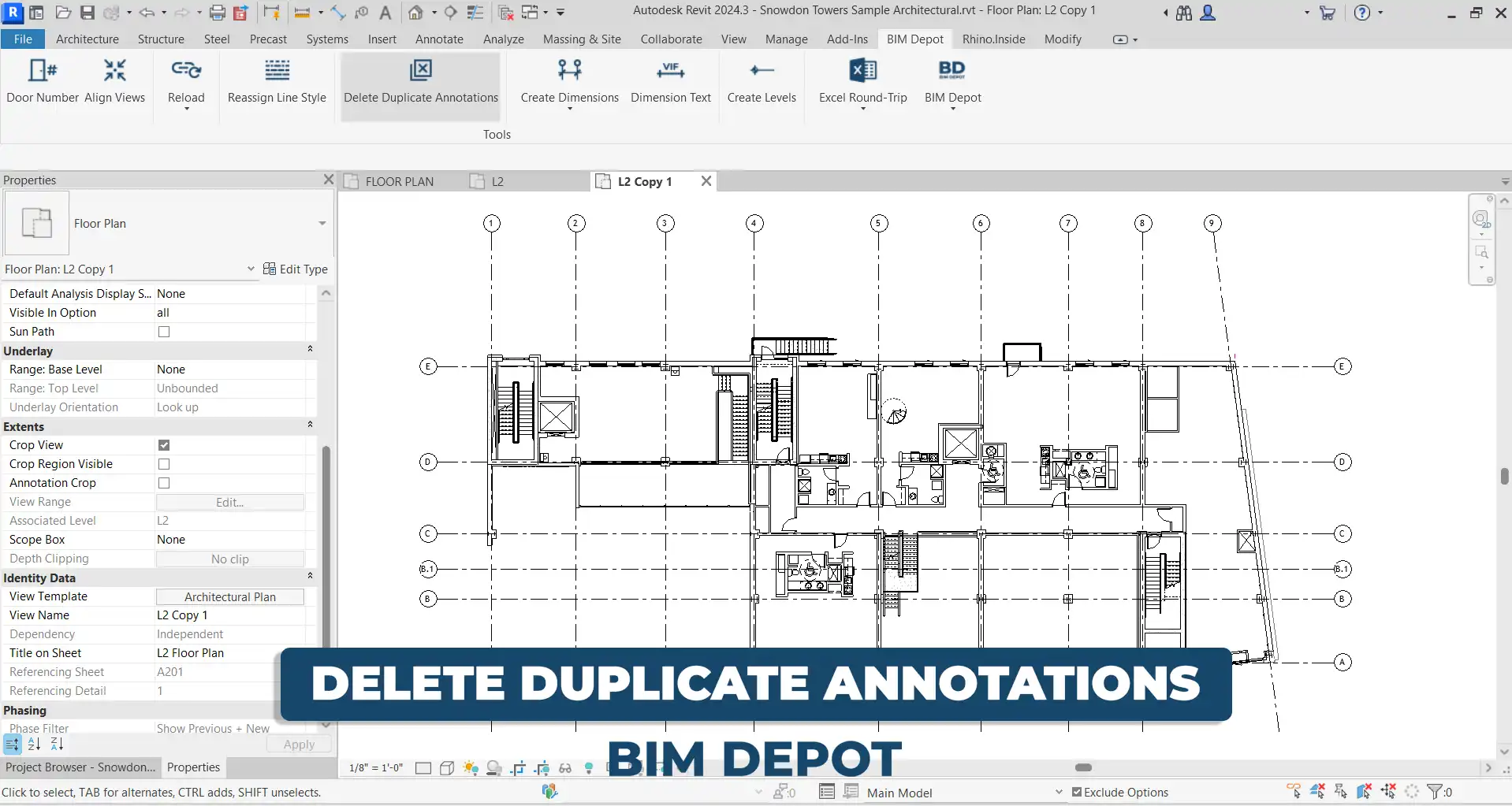The width and height of the screenshot is (1512, 806).
Task: Toggle Shadows icon in view control bar
Action: pyautogui.click(x=494, y=768)
